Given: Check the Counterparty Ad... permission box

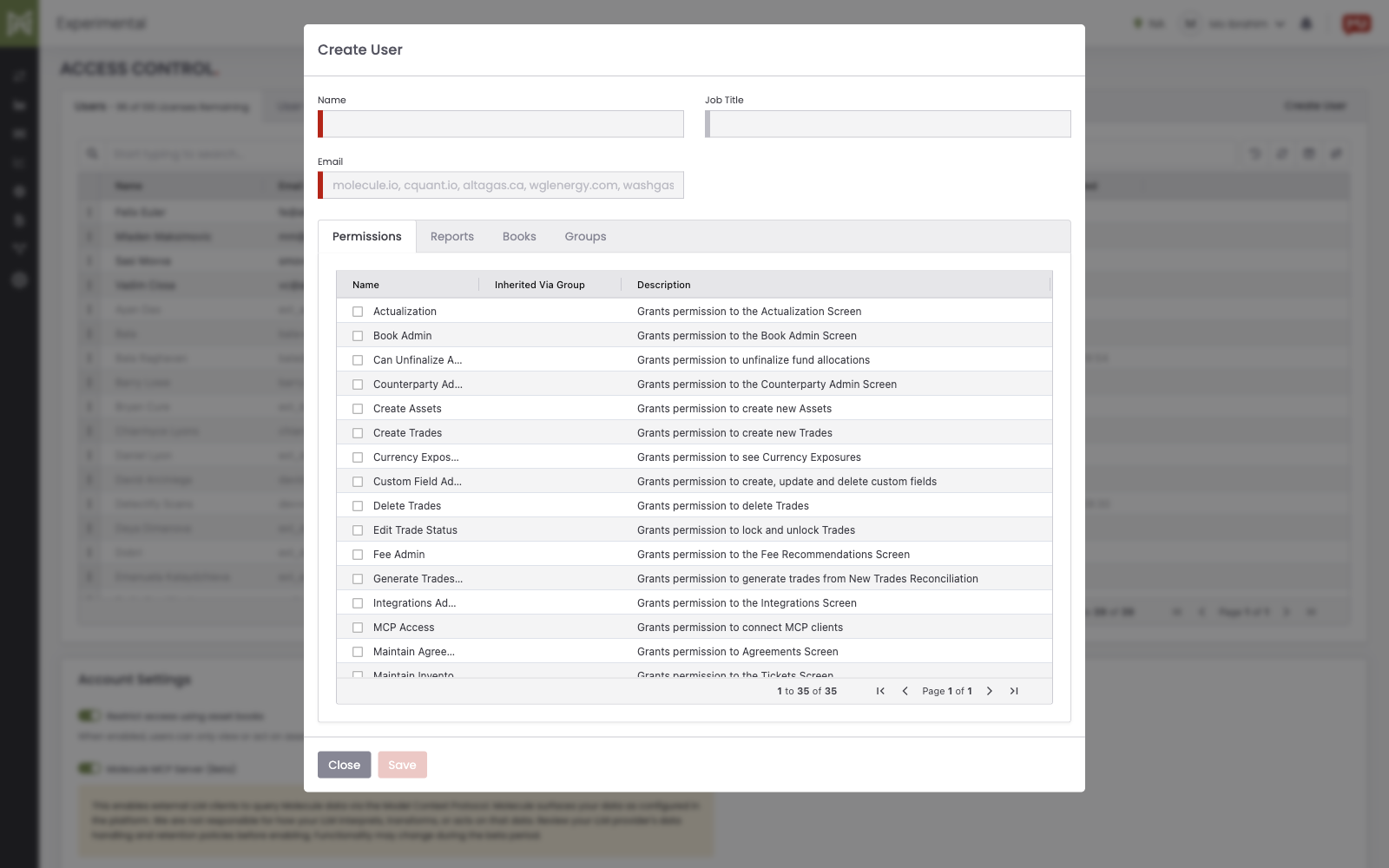Looking at the screenshot, I should [x=358, y=385].
